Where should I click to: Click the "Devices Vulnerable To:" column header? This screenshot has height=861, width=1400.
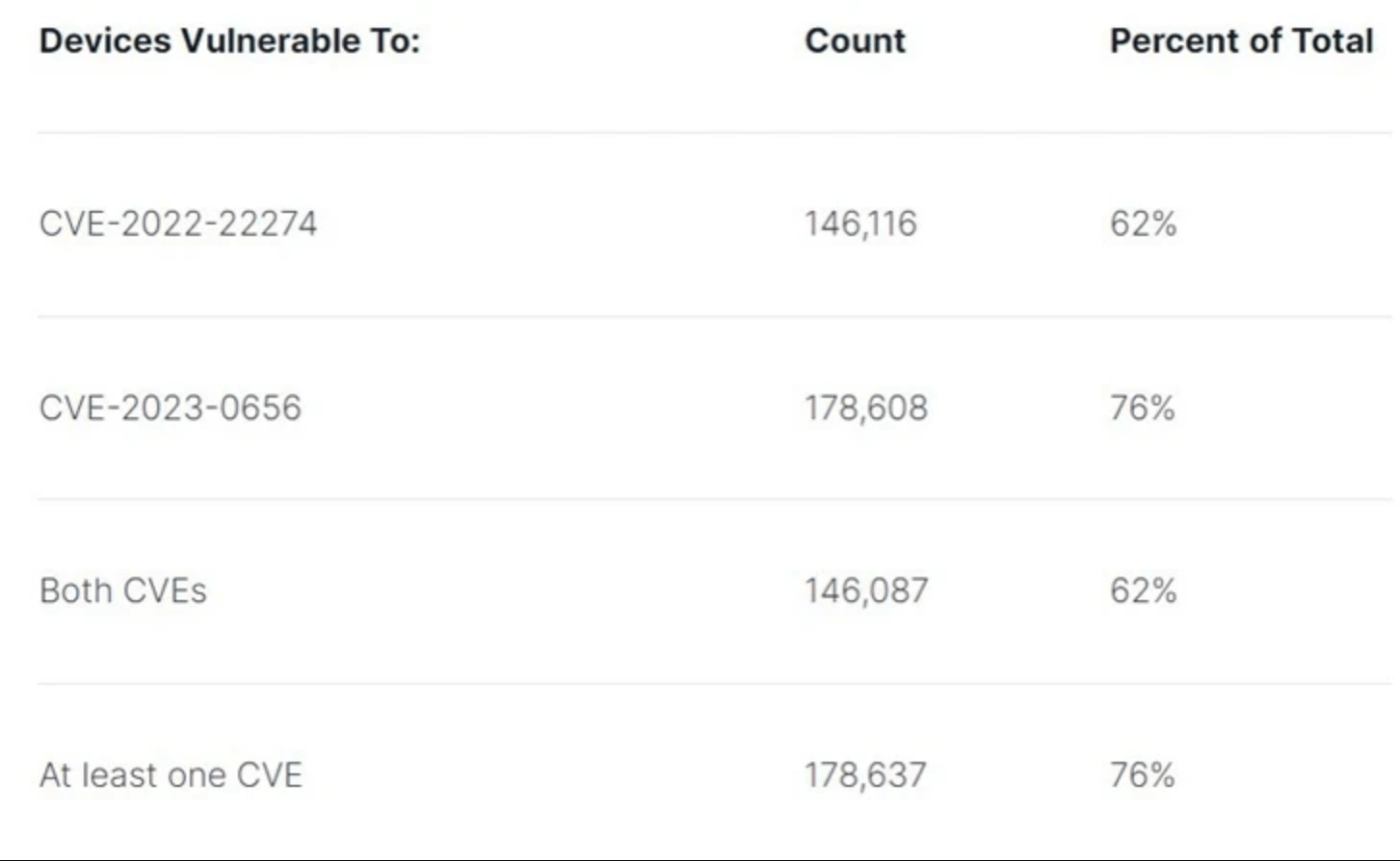click(229, 41)
